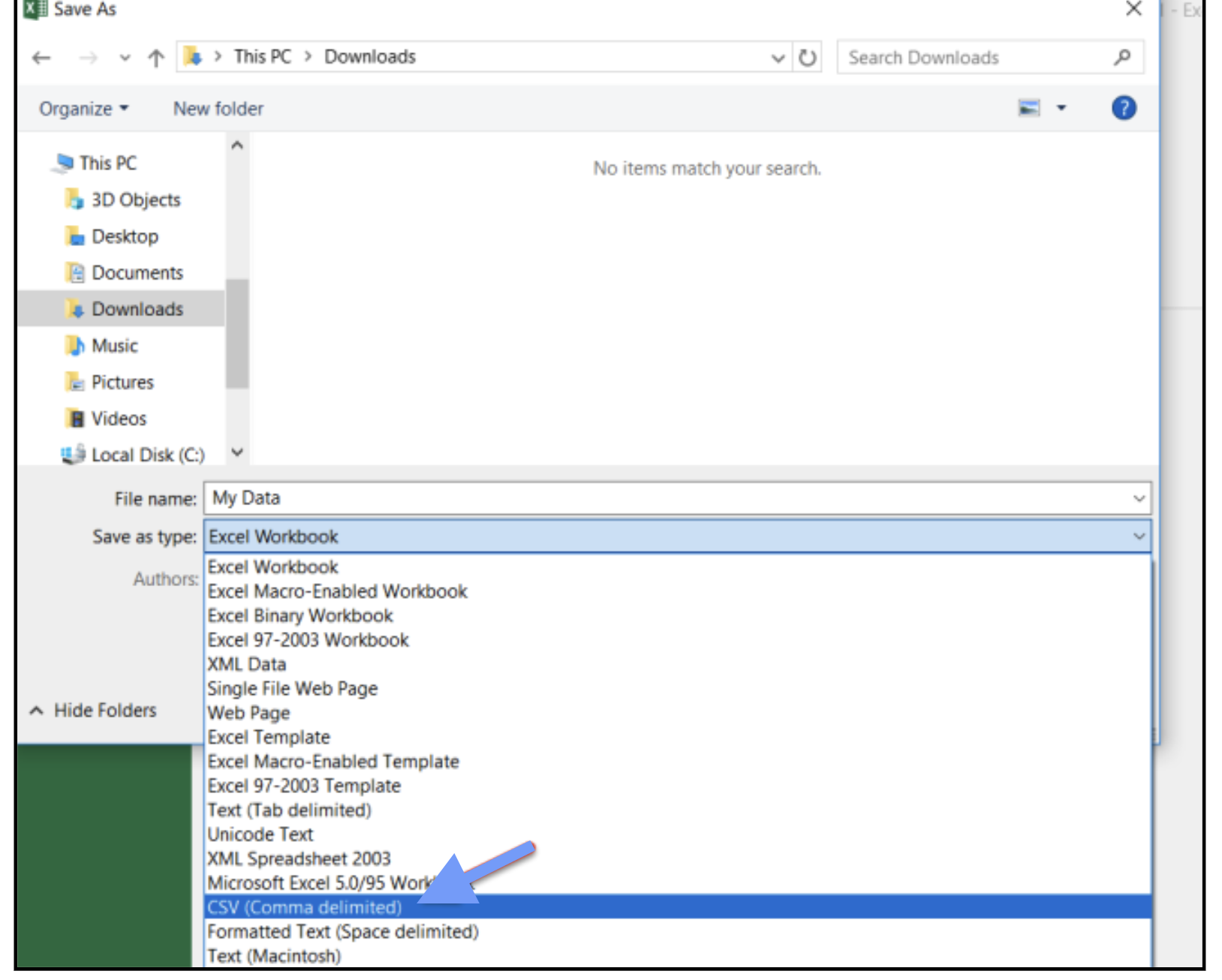This screenshot has height=980, width=1222.
Task: Create a New folder
Action: (218, 109)
